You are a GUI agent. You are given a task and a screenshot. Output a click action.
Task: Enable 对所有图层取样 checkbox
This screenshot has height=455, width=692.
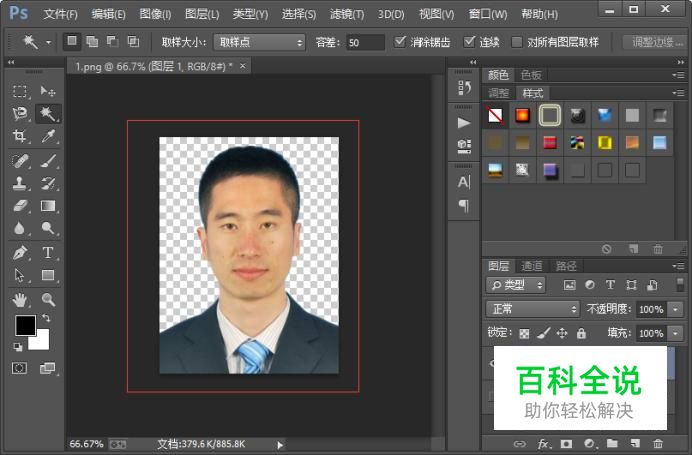(517, 42)
